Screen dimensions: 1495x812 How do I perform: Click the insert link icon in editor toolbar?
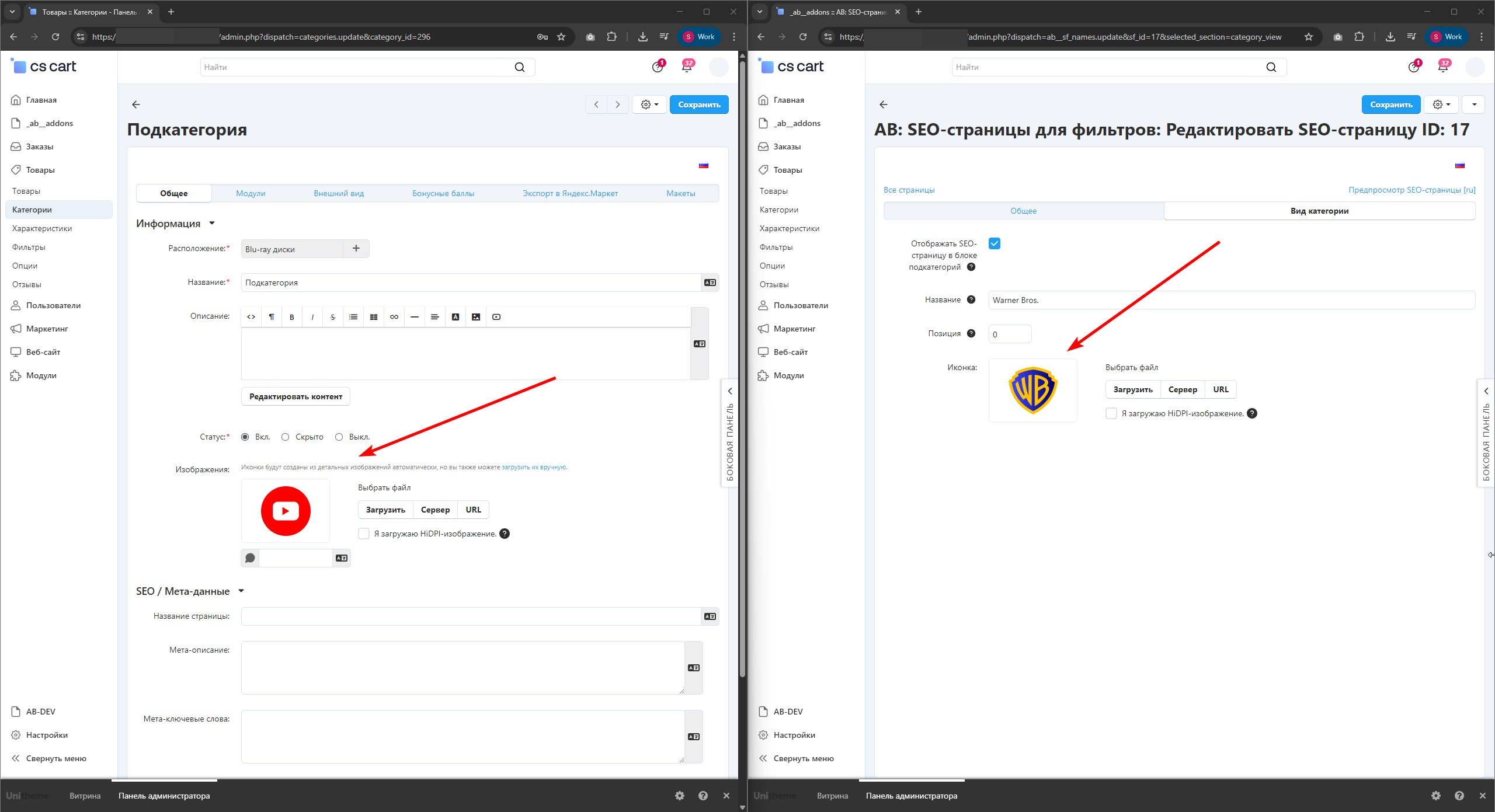click(x=394, y=317)
